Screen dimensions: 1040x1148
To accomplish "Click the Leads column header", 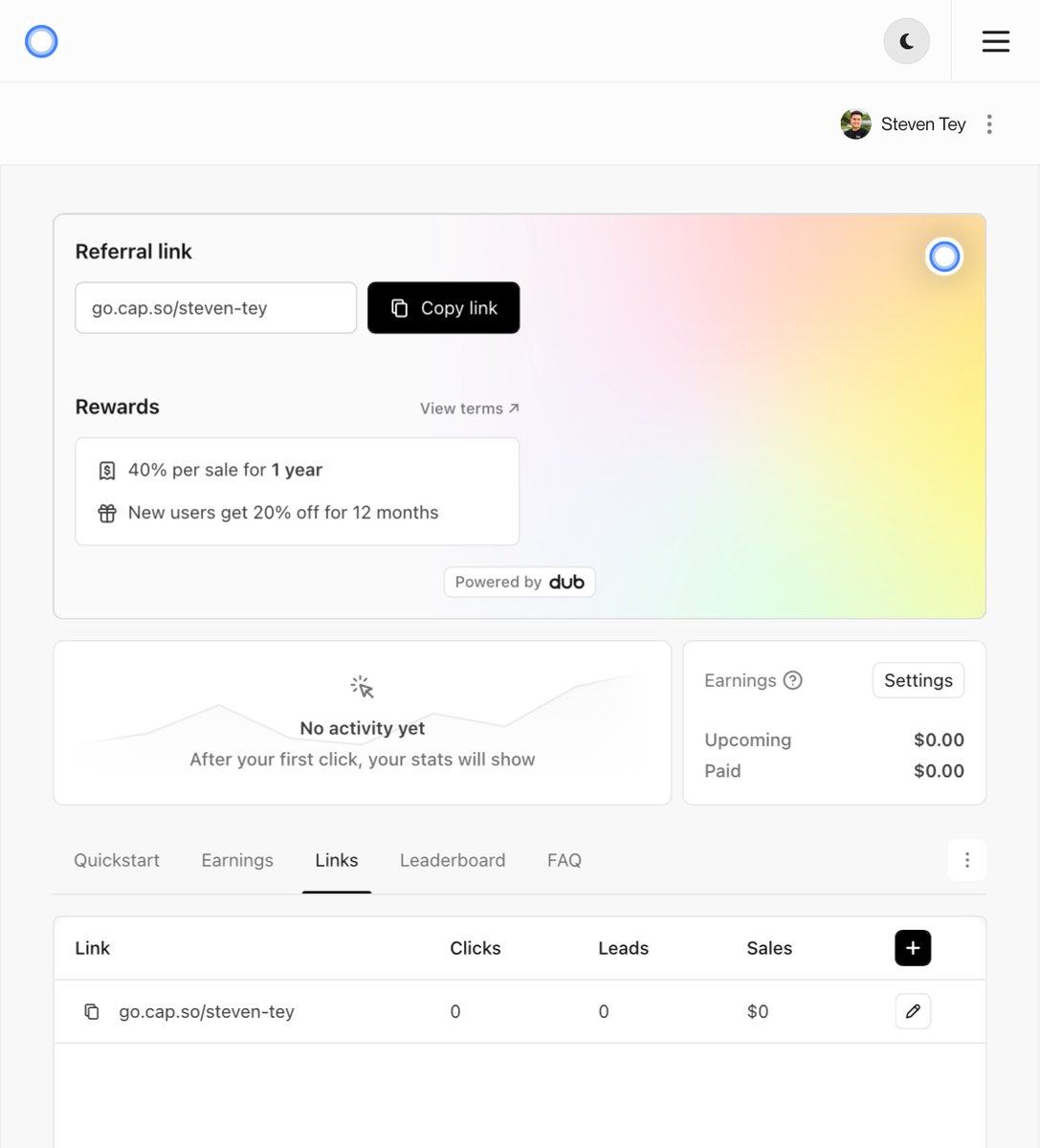I will [624, 948].
